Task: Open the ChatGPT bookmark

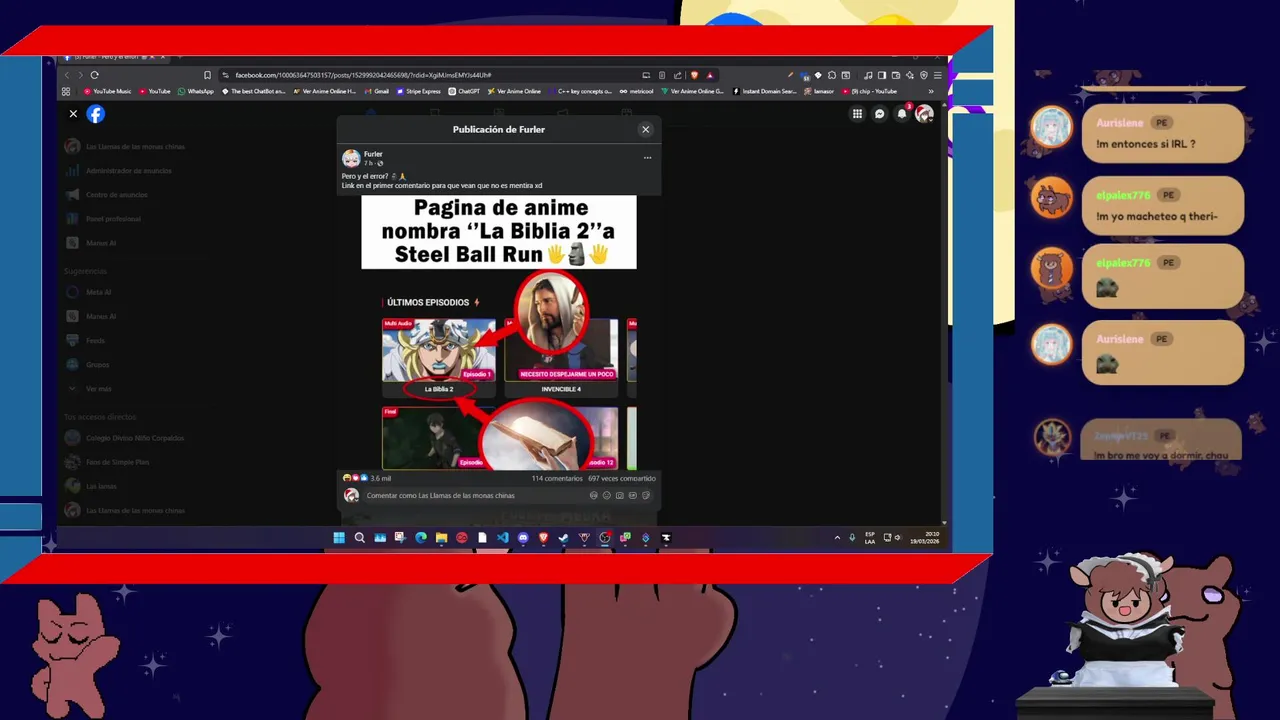Action: [464, 91]
